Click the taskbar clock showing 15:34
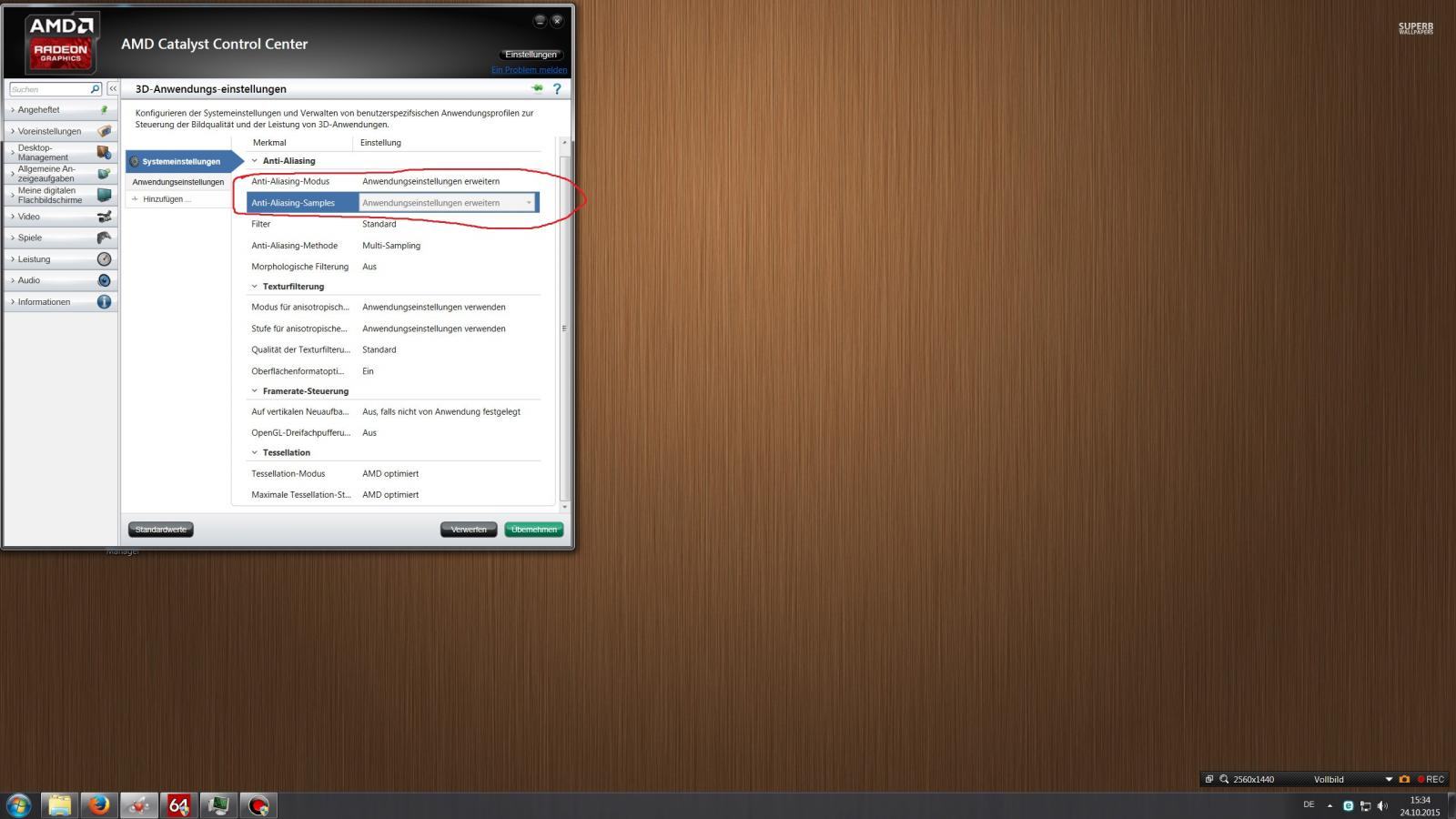Screen dimensions: 1456x819 pyautogui.click(x=1420, y=806)
